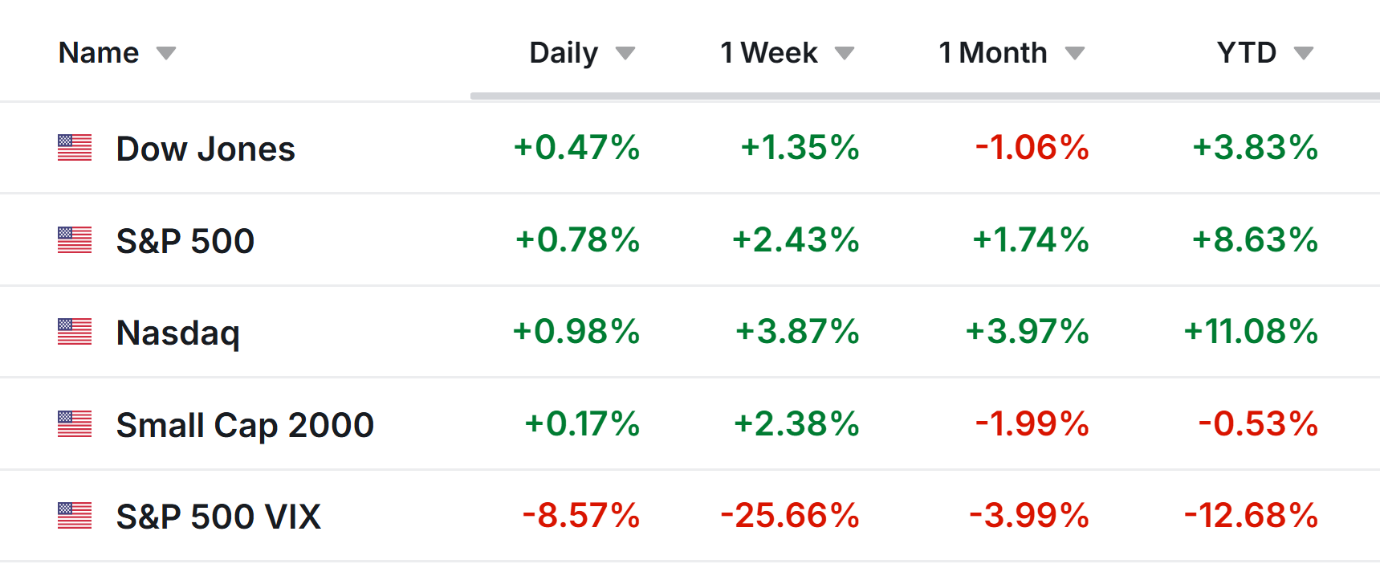This screenshot has width=1380, height=564.
Task: Click the flag icon beside S&P 500 VIX
Action: click(x=75, y=516)
